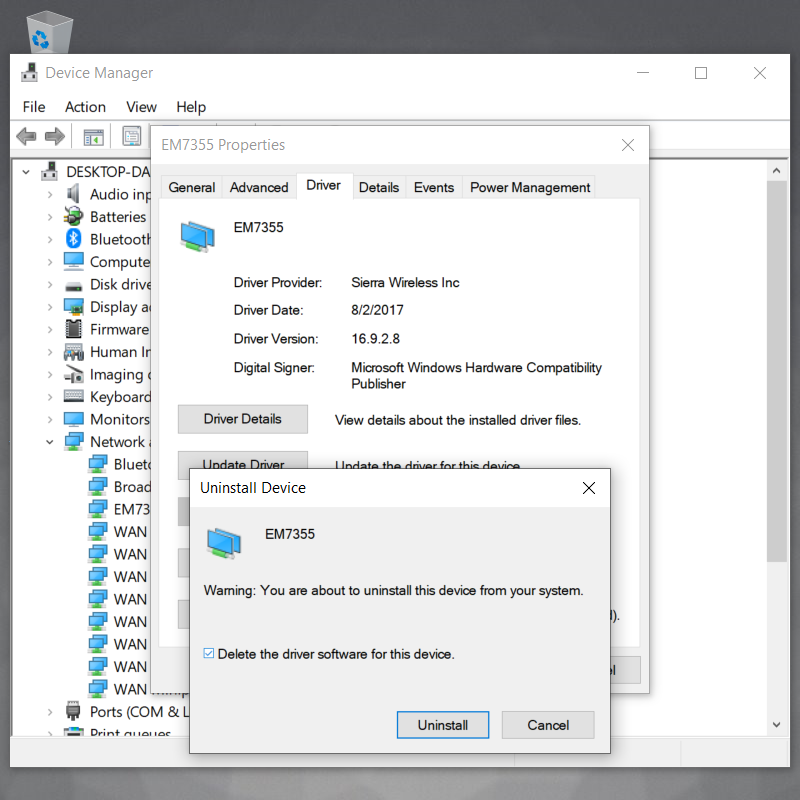The width and height of the screenshot is (800, 800).
Task: Confirm by clicking the Uninstall button
Action: click(x=442, y=725)
